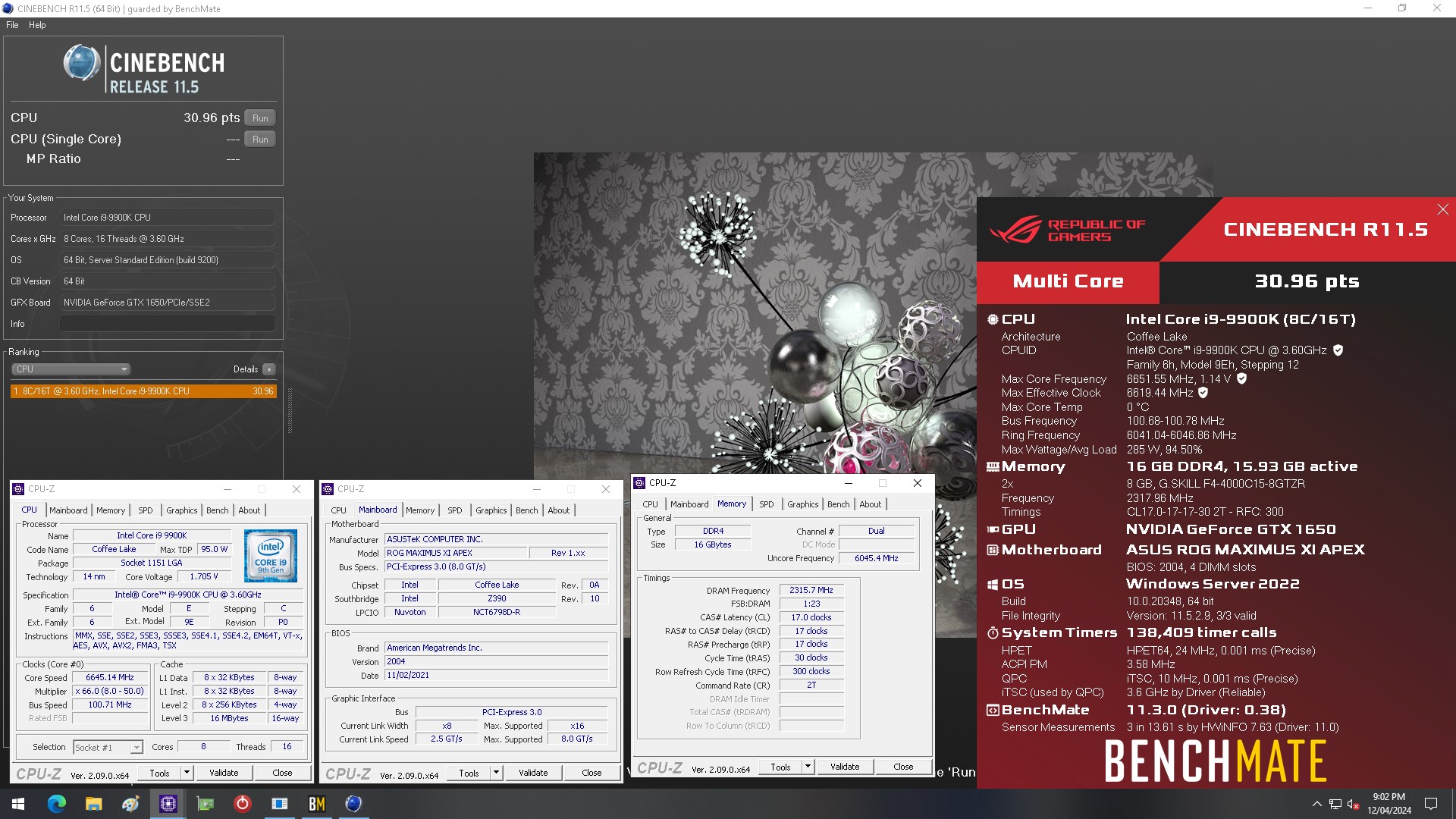Click the Republic of Gamers logo
The image size is (1456, 819).
1068,230
